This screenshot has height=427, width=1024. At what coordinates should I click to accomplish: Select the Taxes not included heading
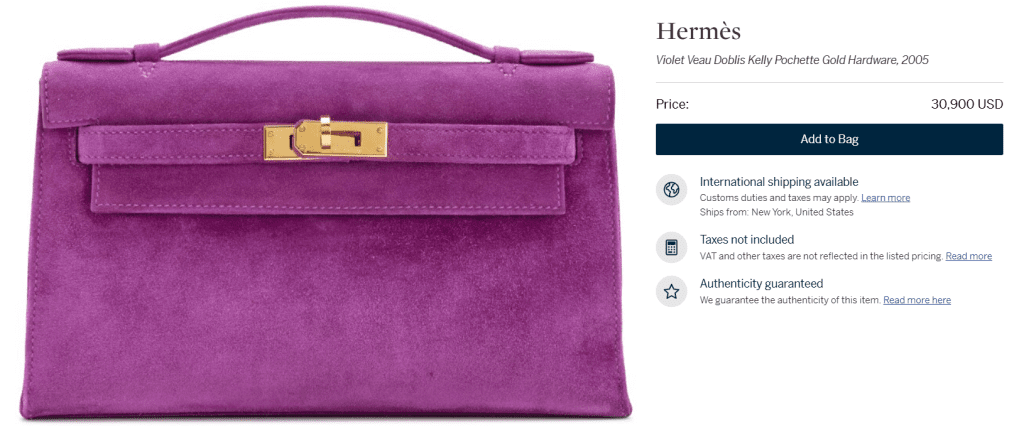click(x=747, y=240)
